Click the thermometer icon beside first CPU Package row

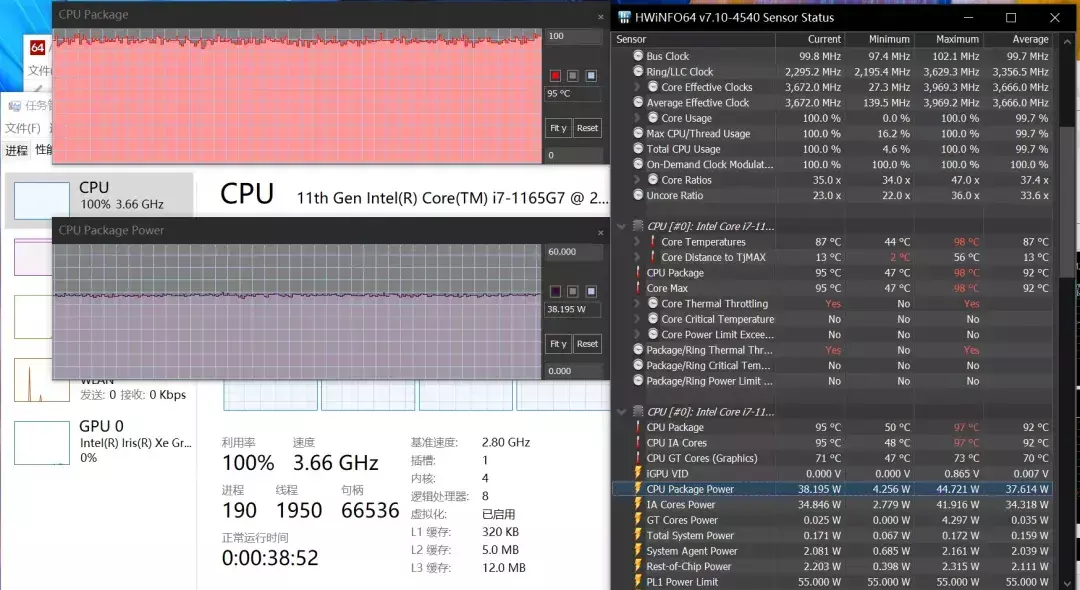coord(638,273)
